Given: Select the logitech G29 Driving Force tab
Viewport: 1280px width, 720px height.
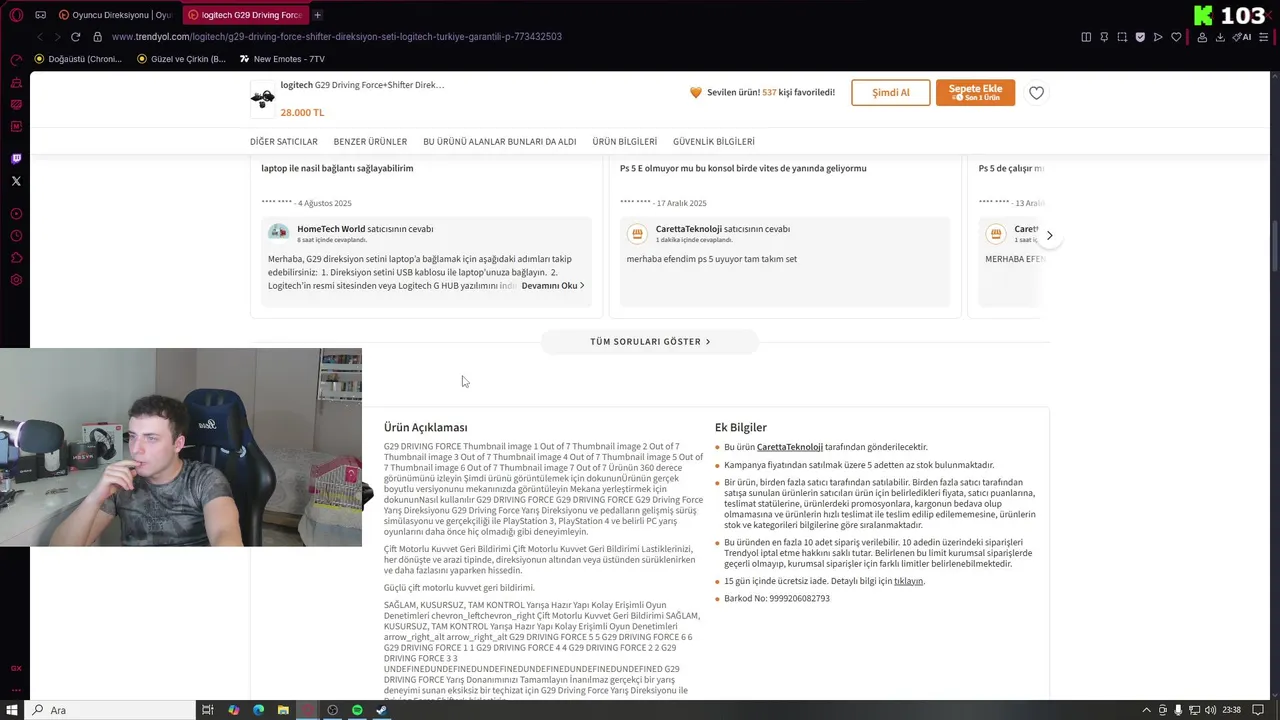Looking at the screenshot, I should pyautogui.click(x=246, y=15).
